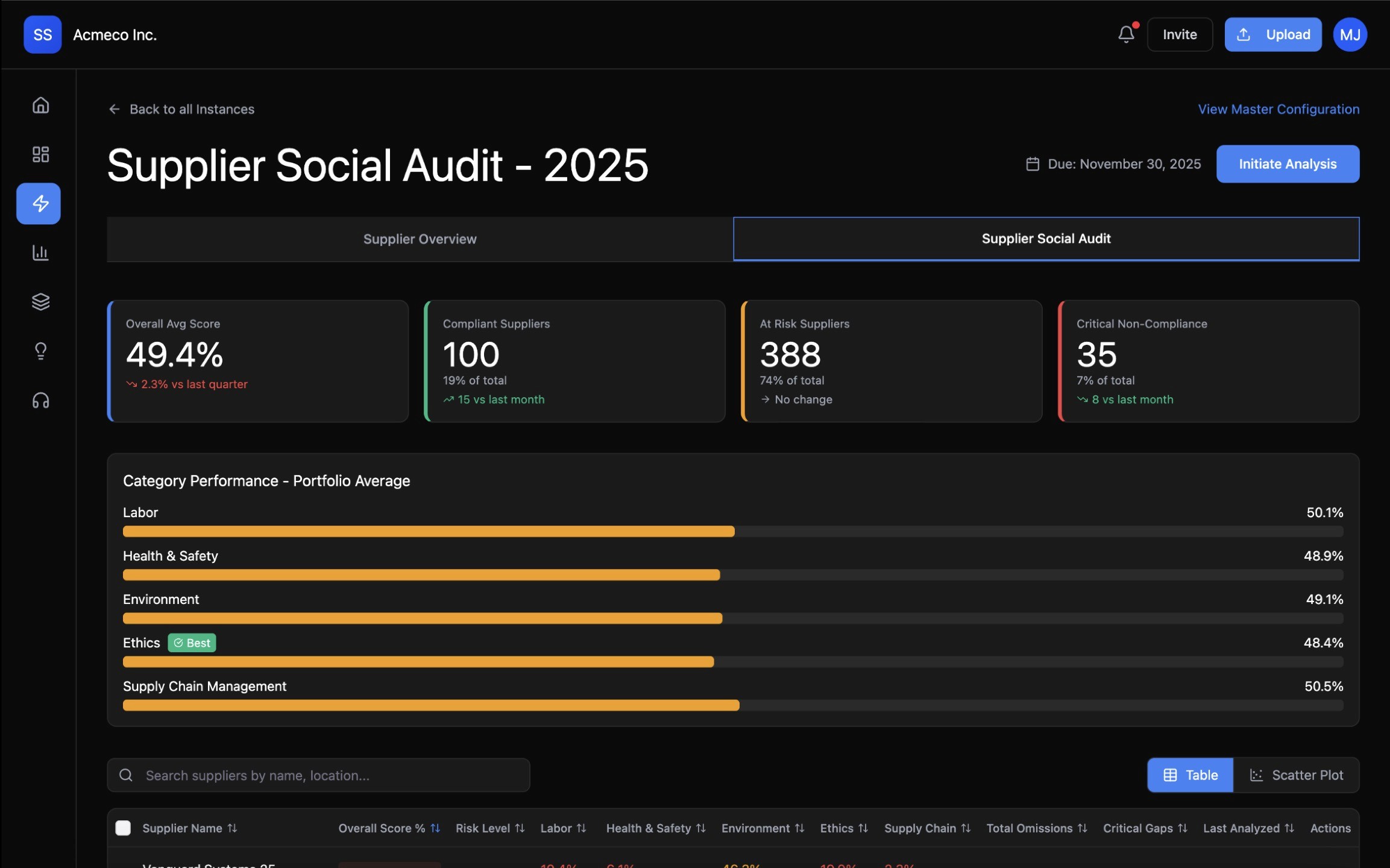Sort by Health & Safety arrows
The image size is (1390, 868).
coord(700,828)
